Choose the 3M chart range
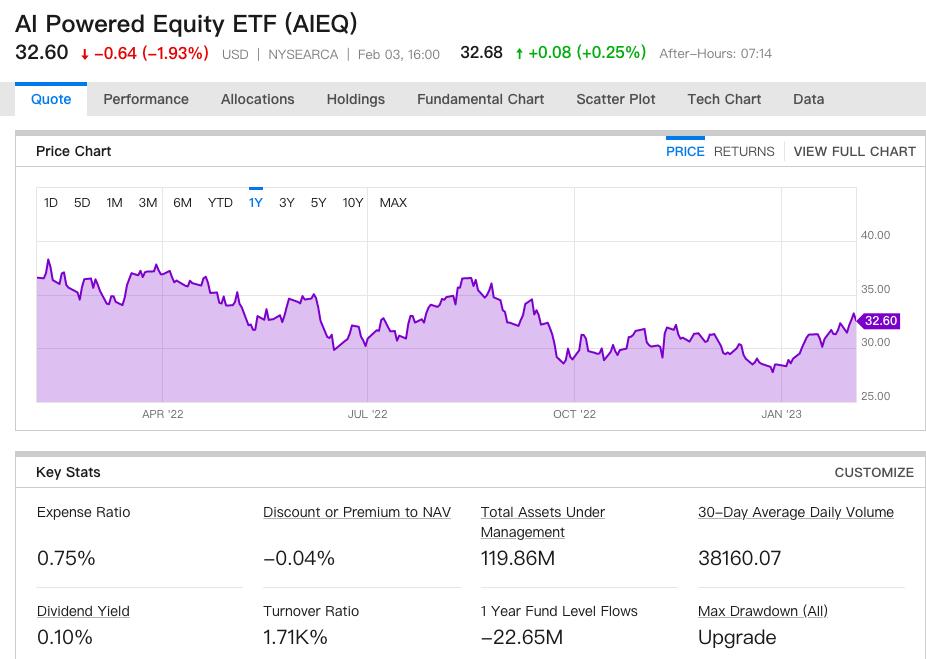The height and width of the screenshot is (659, 926). 148,203
